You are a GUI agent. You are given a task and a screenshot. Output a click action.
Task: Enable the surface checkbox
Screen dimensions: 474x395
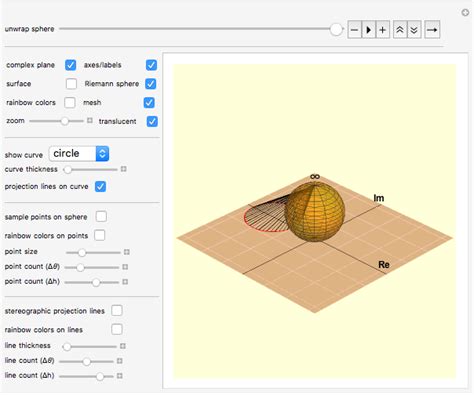pos(71,84)
